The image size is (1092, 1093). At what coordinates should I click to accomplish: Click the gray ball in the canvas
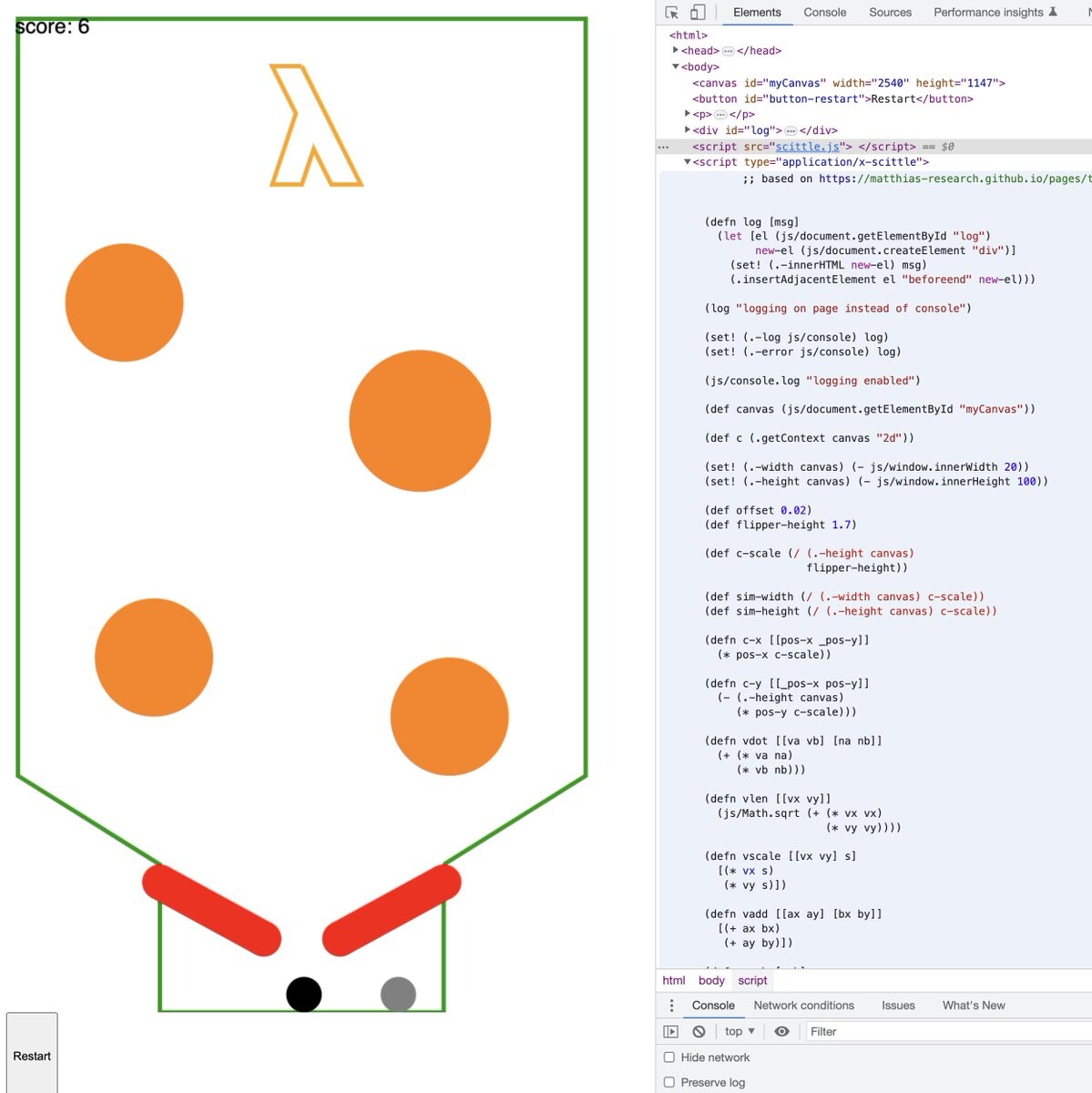(398, 995)
